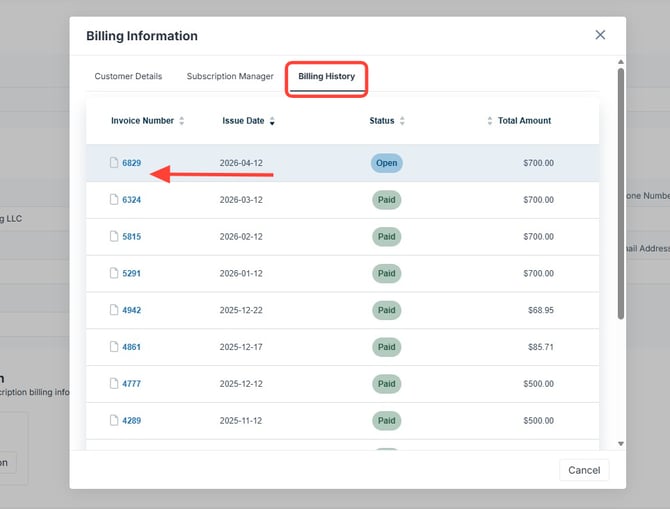This screenshot has width=670, height=509.
Task: Open invoice 4942 link
Action: (x=132, y=310)
